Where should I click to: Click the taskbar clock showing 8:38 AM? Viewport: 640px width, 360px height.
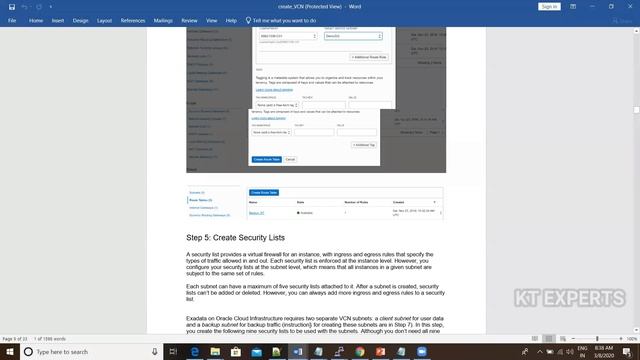604,351
